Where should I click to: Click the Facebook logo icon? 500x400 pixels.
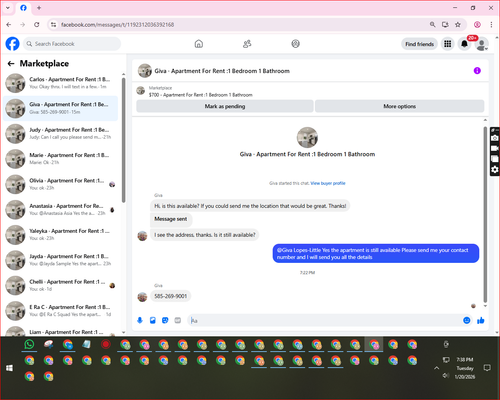coord(13,44)
